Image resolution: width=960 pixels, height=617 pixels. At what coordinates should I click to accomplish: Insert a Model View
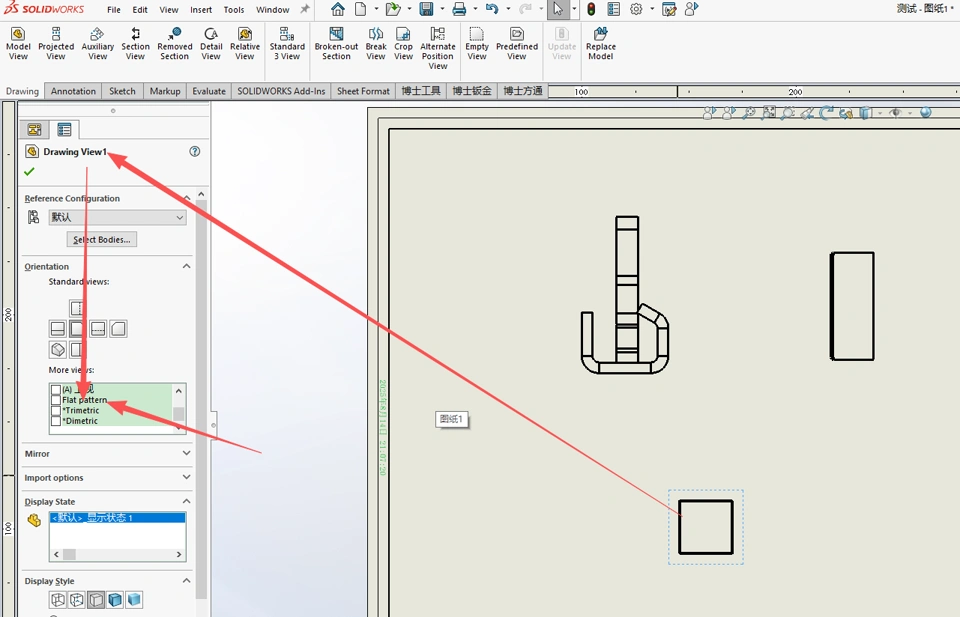[x=18, y=43]
